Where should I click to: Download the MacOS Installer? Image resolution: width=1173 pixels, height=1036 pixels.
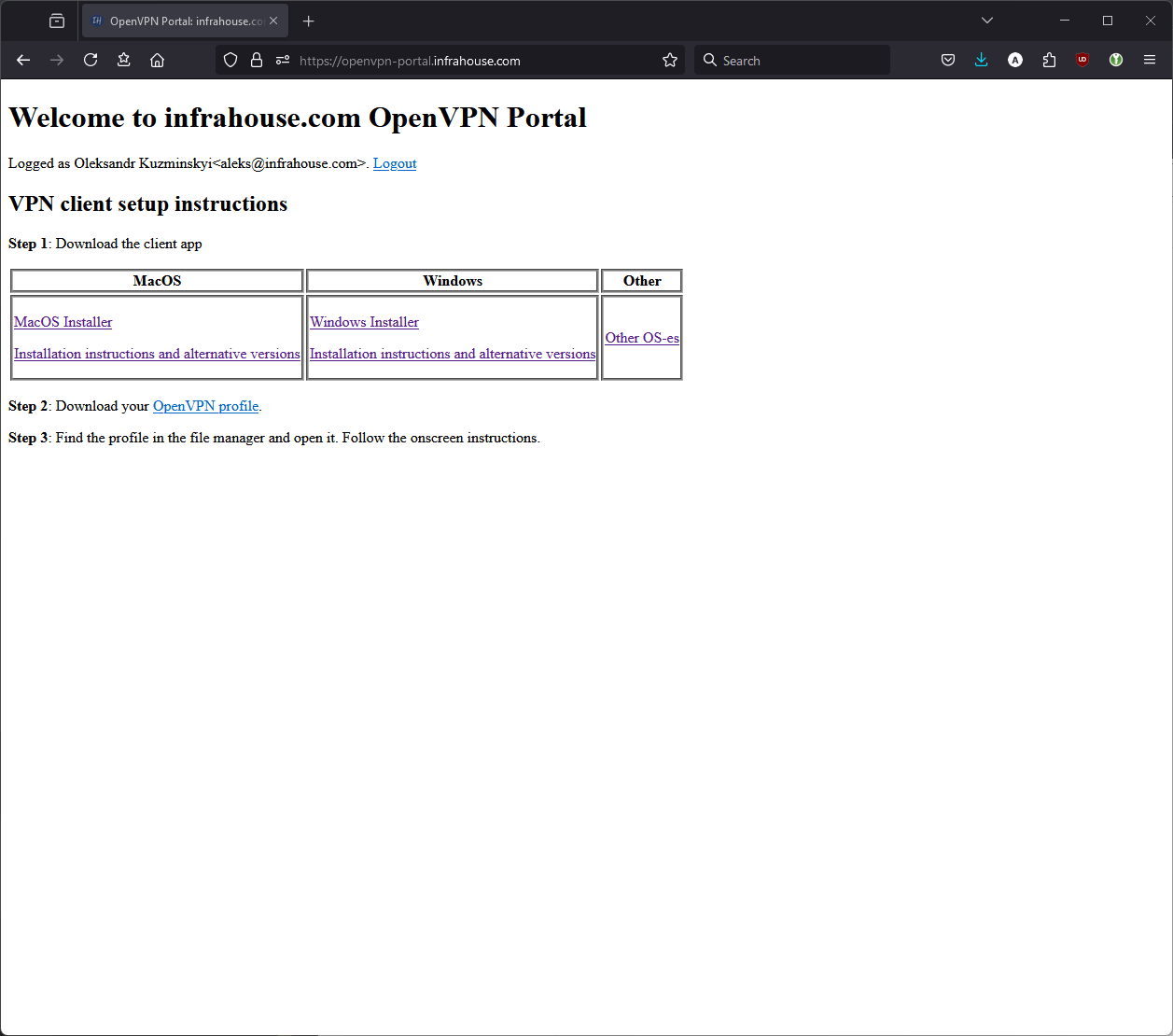coord(63,322)
